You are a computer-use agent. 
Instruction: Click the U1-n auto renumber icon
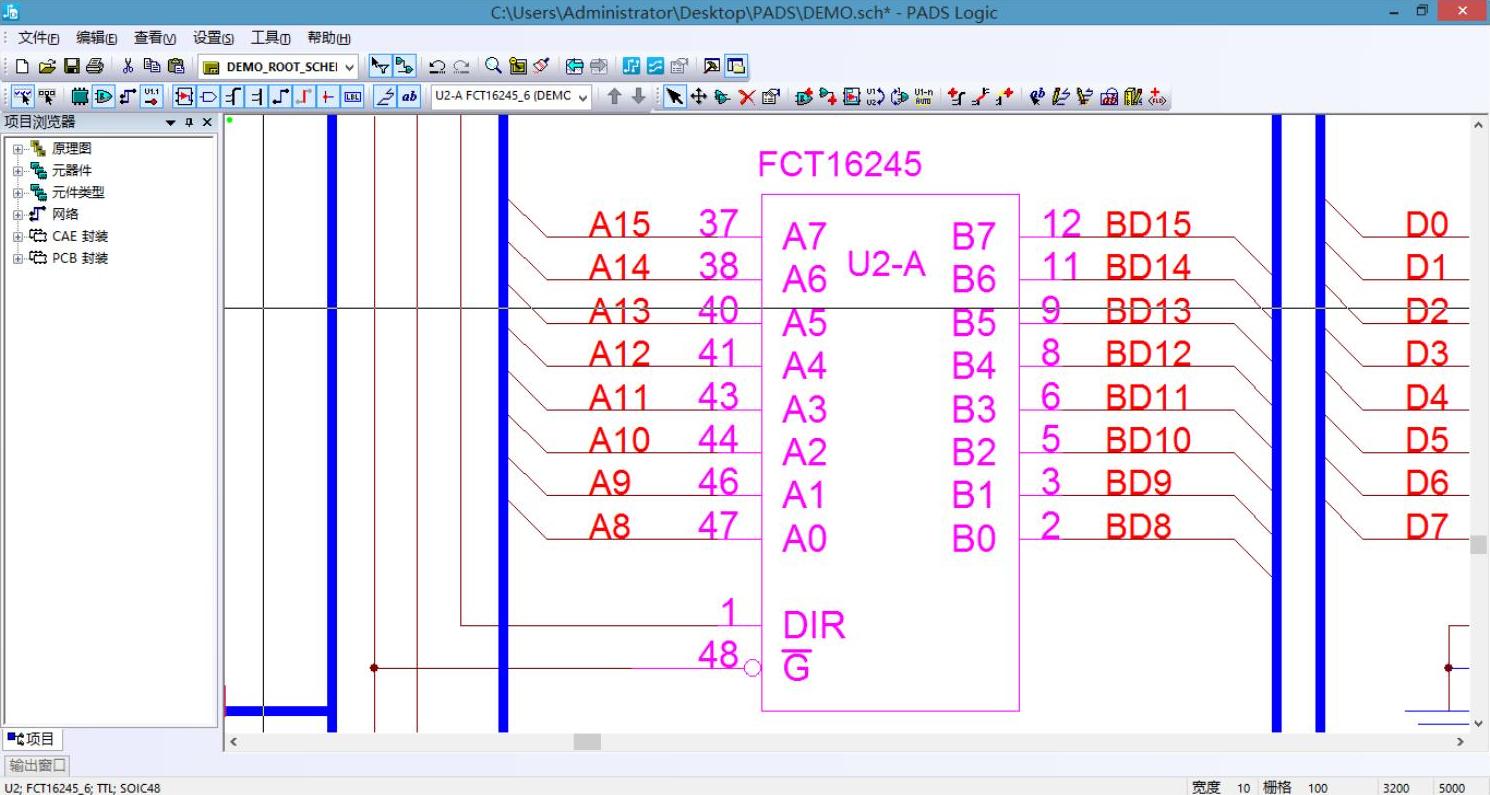point(924,97)
